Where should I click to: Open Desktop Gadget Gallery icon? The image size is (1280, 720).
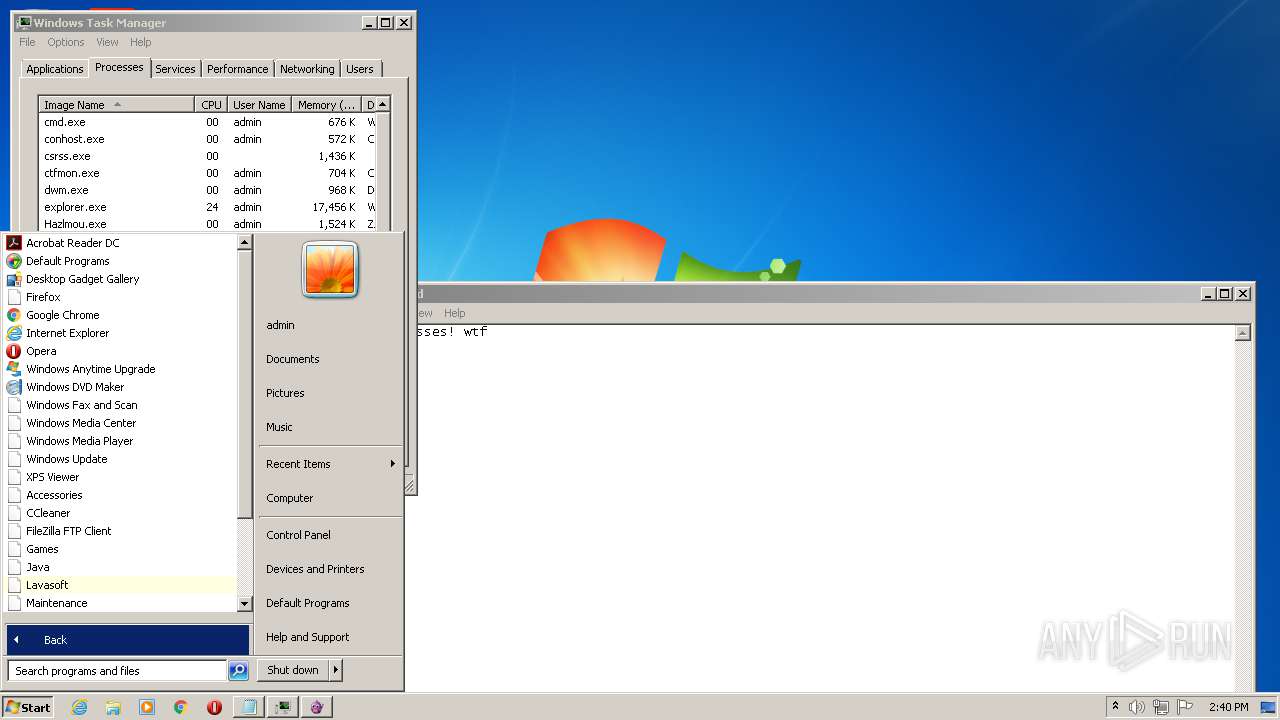(14, 279)
